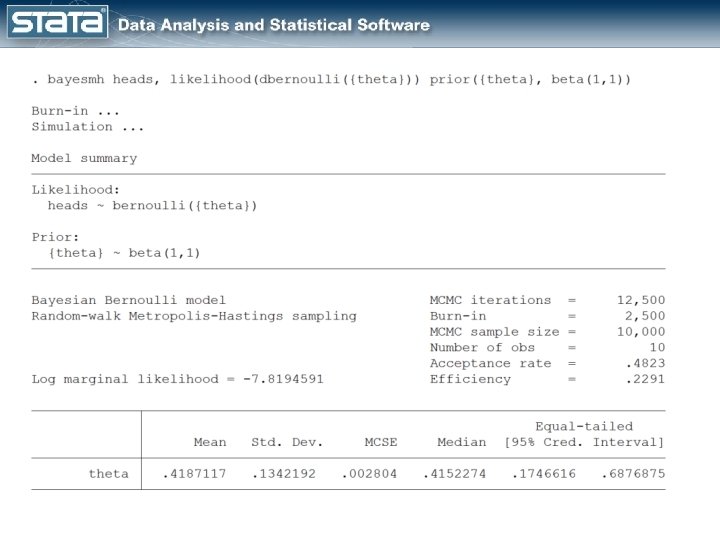The height and width of the screenshot is (540, 720).
Task: Select the "Random-walk Metropolis-Hastings sampling" line
Action: 193,316
